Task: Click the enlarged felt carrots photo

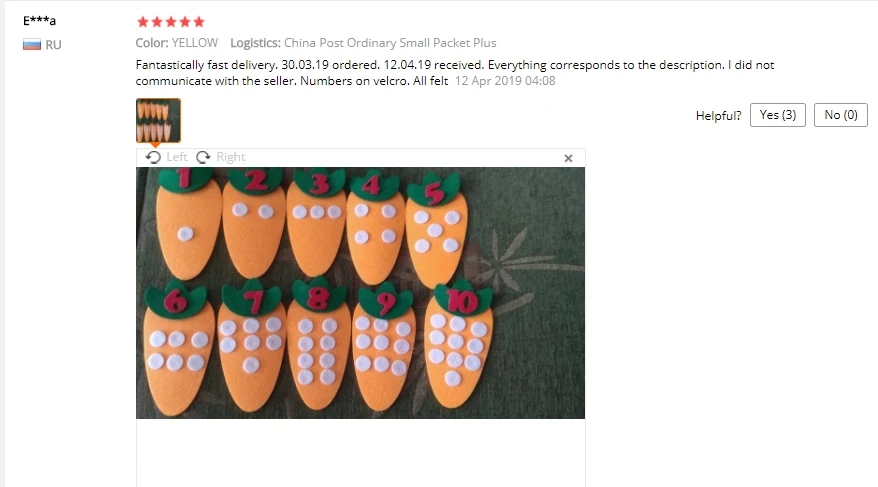Action: coord(361,293)
